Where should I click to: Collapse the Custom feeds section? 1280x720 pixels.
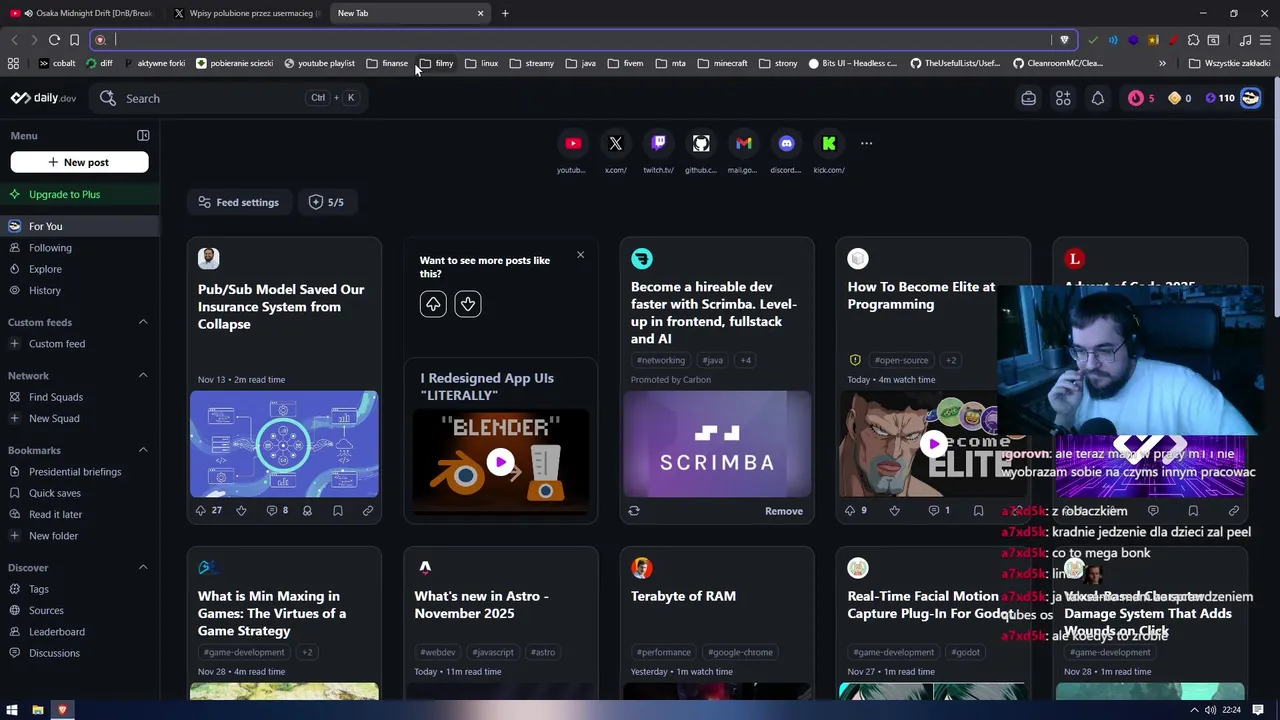143,322
